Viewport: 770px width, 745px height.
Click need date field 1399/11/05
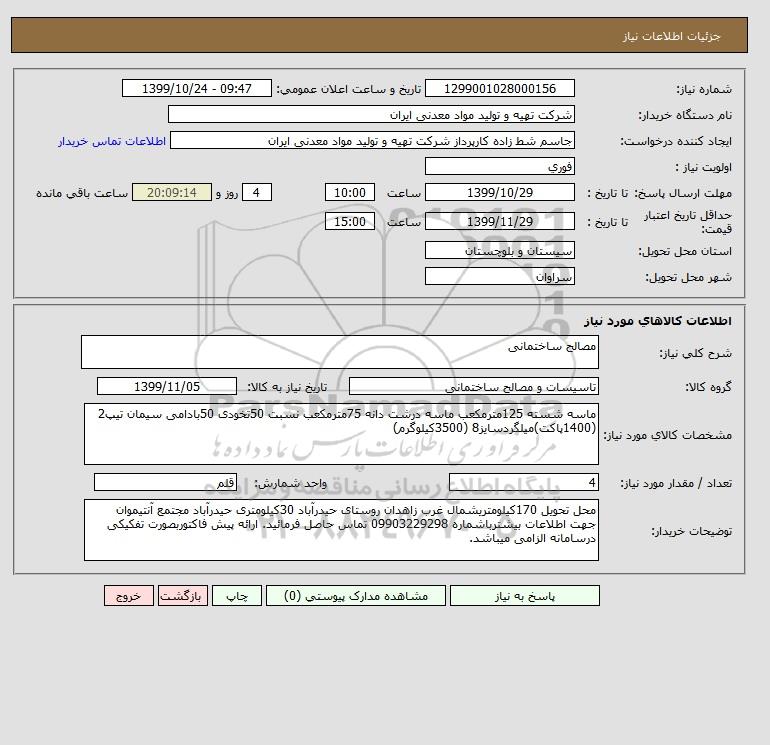point(167,386)
